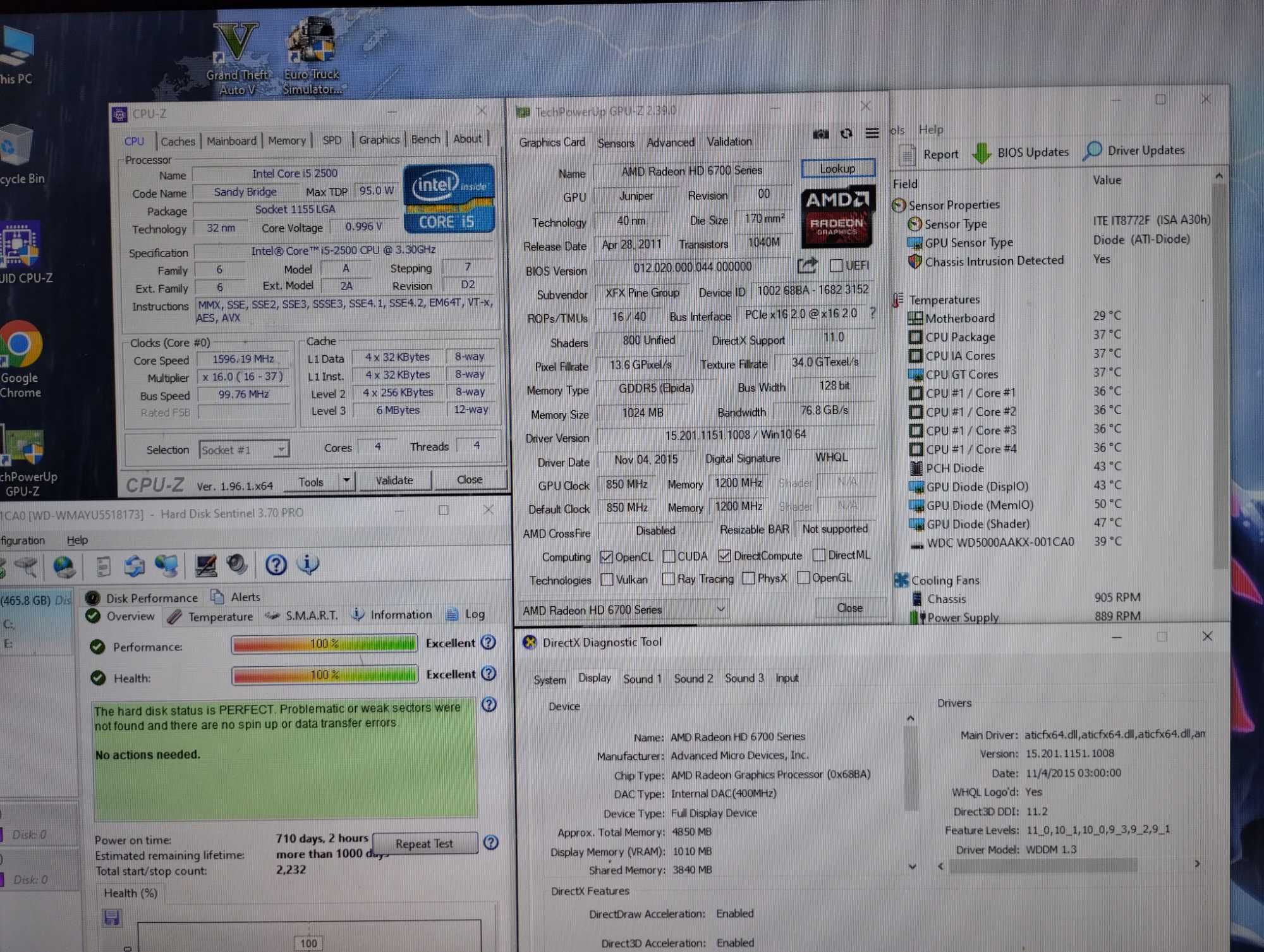The width and height of the screenshot is (1264, 952).
Task: Click the Lookup button in GPU-Z
Action: [838, 169]
